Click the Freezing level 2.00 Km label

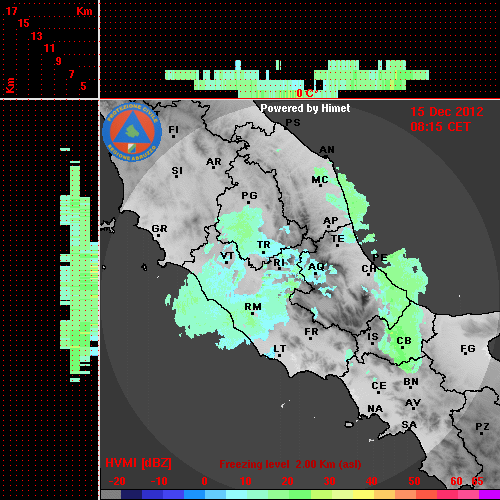tap(290, 464)
